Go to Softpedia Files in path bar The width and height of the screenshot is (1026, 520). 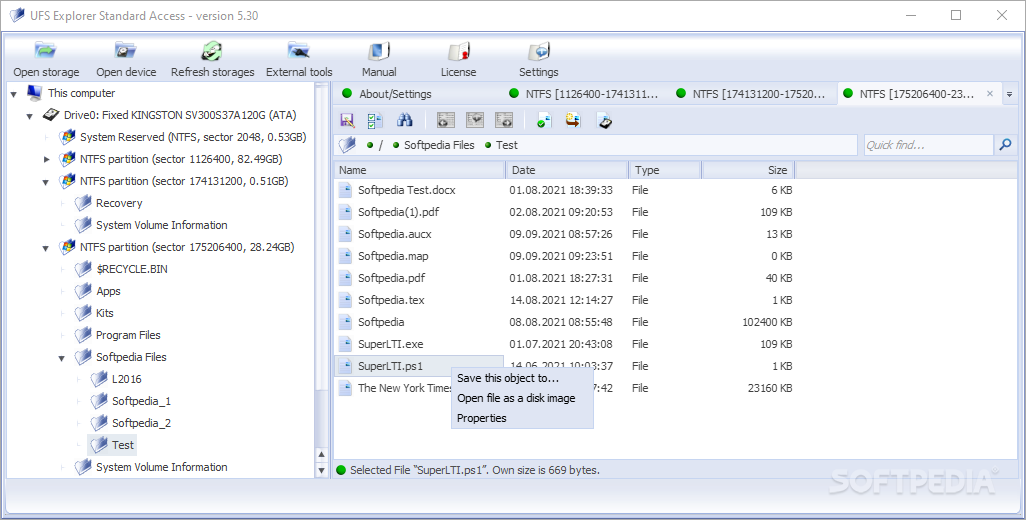tap(439, 145)
